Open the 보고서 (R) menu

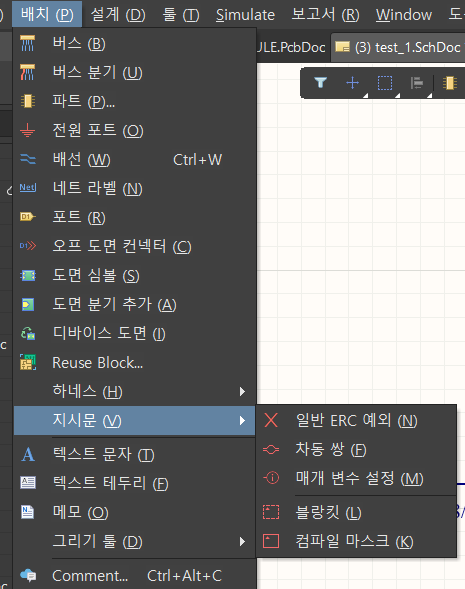(325, 14)
